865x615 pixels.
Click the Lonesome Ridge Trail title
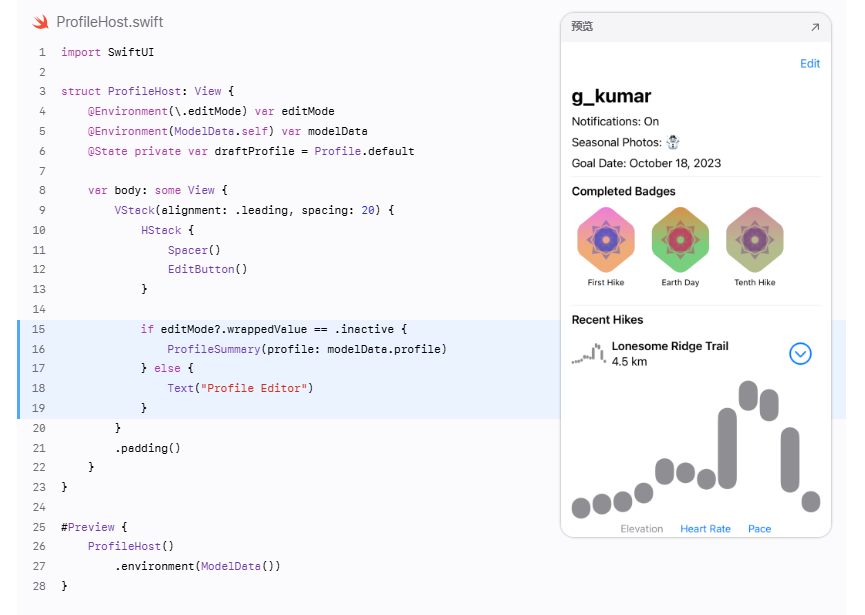[670, 346]
